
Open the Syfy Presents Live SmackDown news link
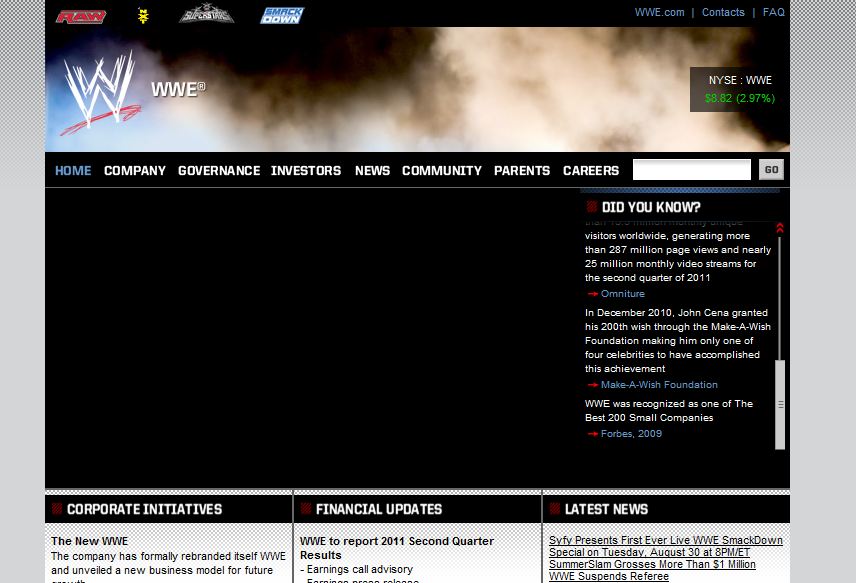(x=665, y=546)
